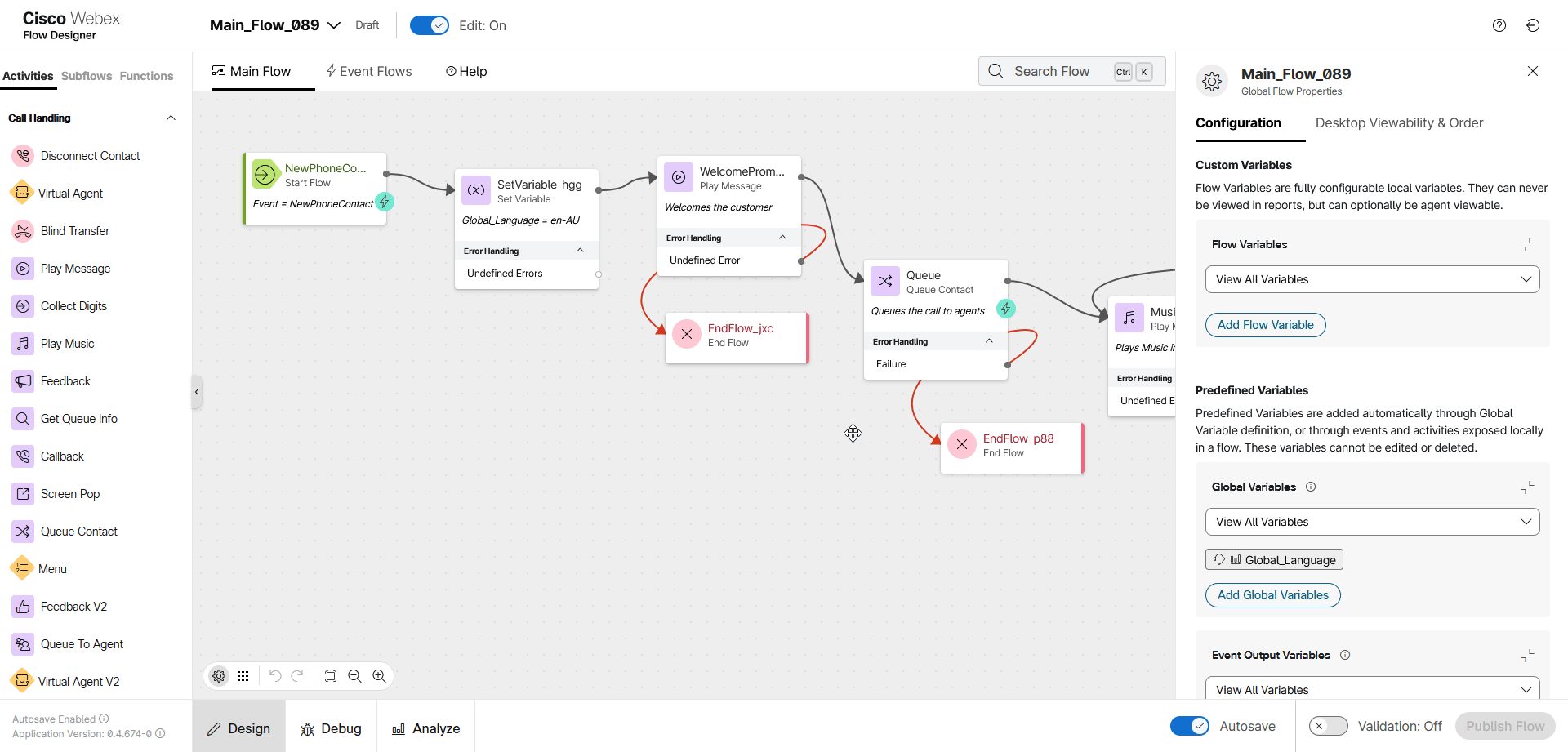The height and width of the screenshot is (752, 1568).
Task: Click Add Global Variables button
Action: pyautogui.click(x=1273, y=595)
